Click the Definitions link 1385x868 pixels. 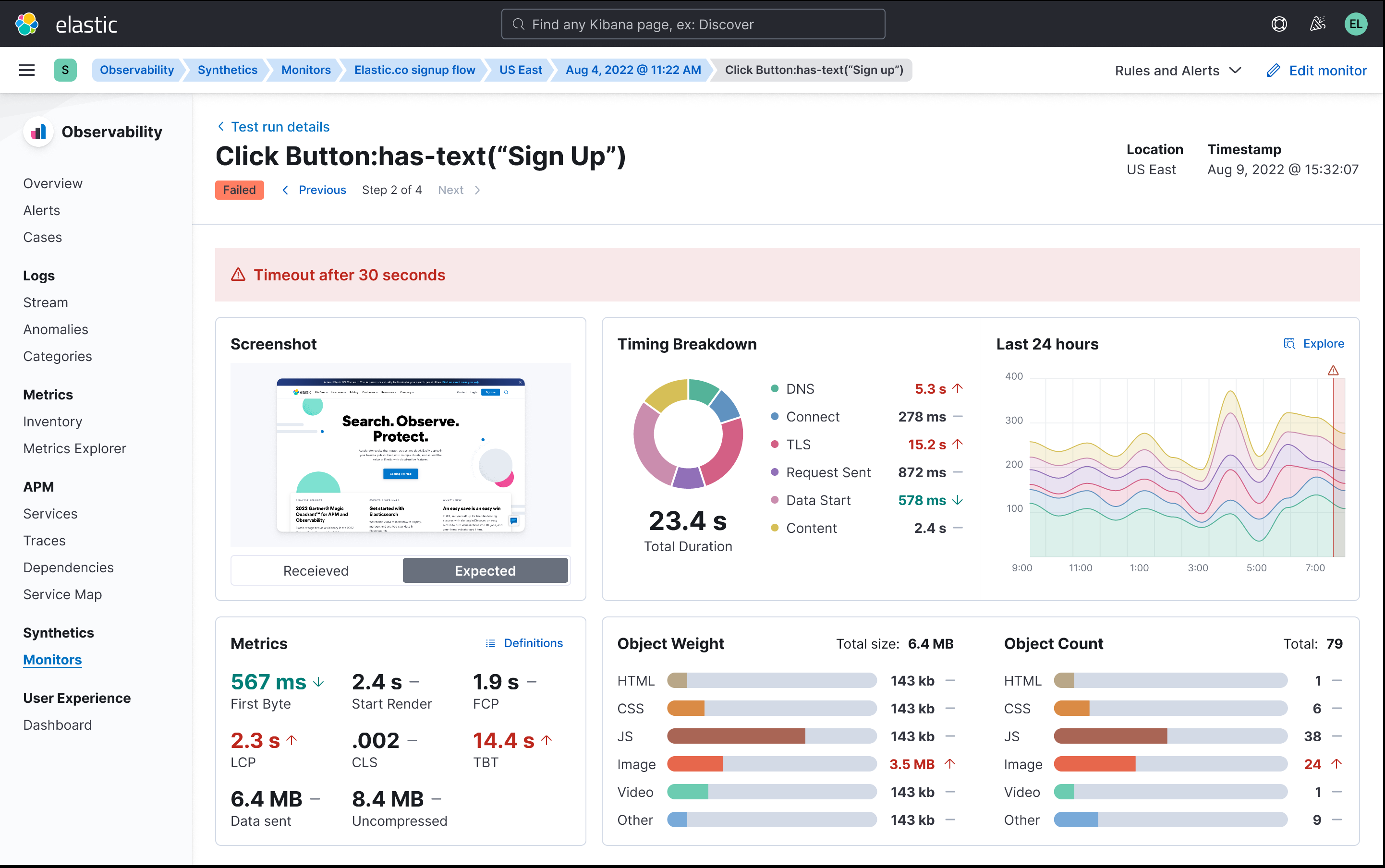coord(534,643)
